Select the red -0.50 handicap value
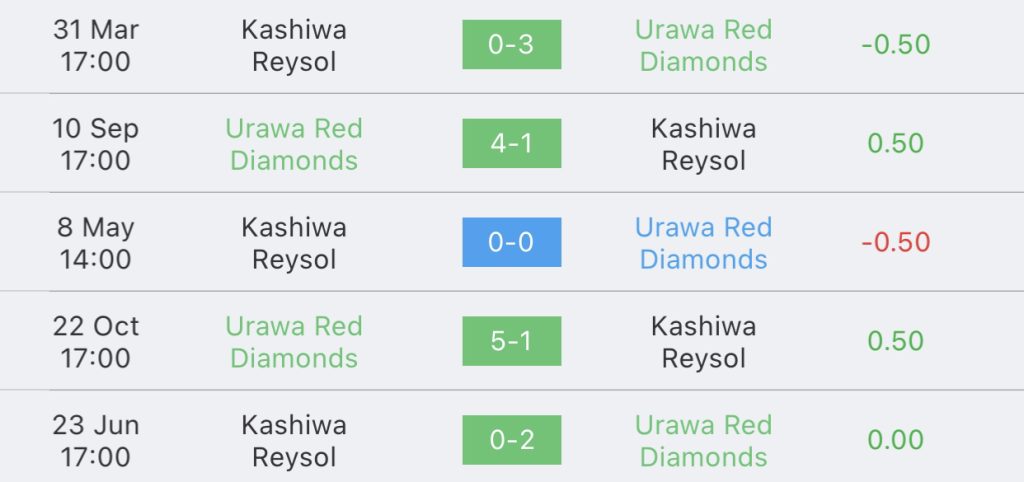Viewport: 1024px width, 482px height. (x=895, y=242)
